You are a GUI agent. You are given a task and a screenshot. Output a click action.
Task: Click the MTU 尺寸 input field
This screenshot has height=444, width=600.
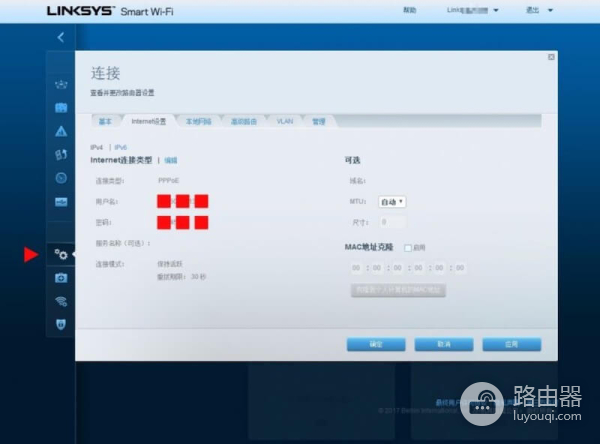tap(392, 222)
